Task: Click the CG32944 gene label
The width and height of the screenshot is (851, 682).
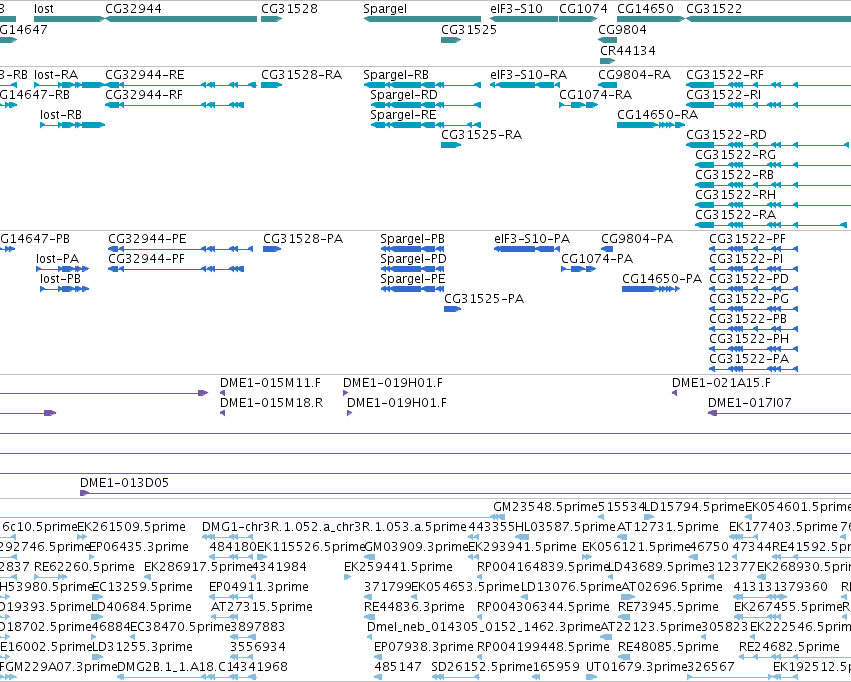Action: click(133, 9)
